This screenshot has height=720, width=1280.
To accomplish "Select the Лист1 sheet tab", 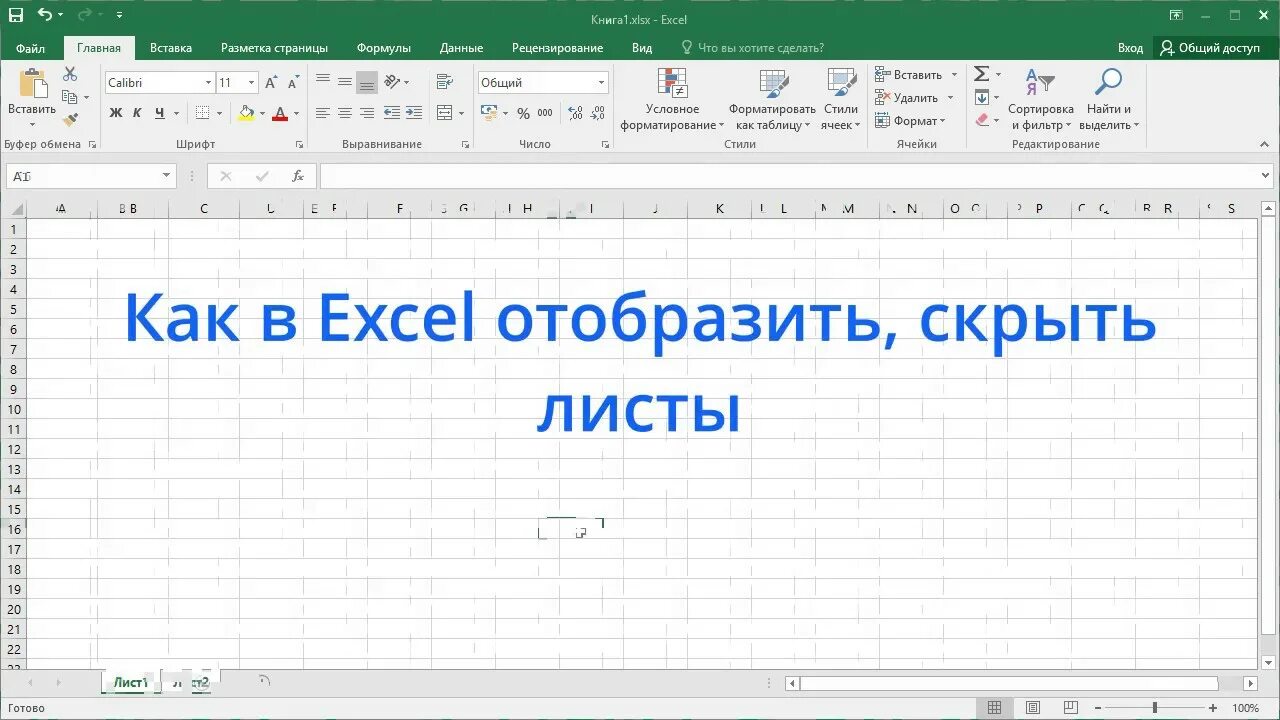I will (130, 683).
